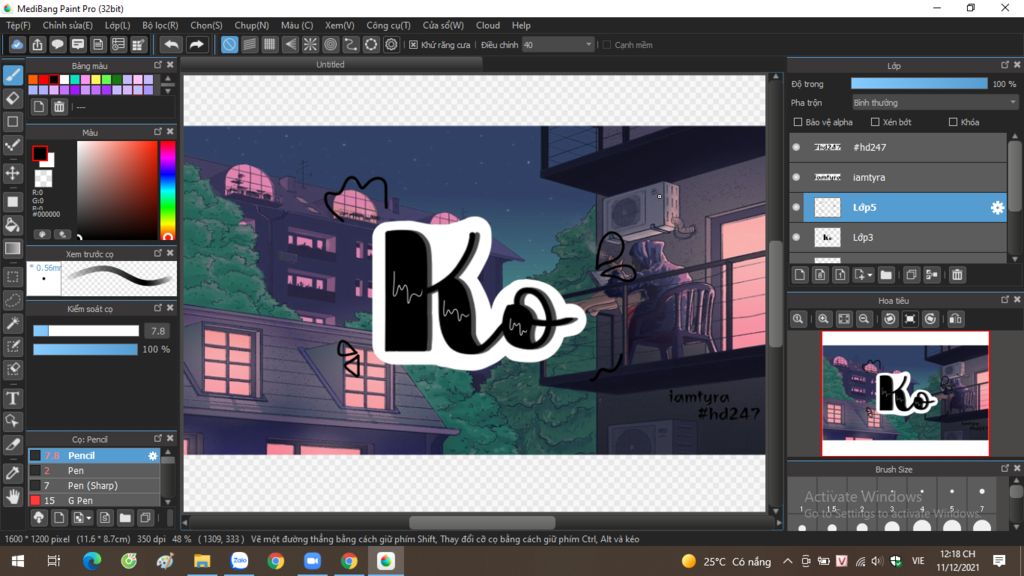Open File Explorer from the taskbar
The image size is (1024, 576).
click(x=202, y=561)
